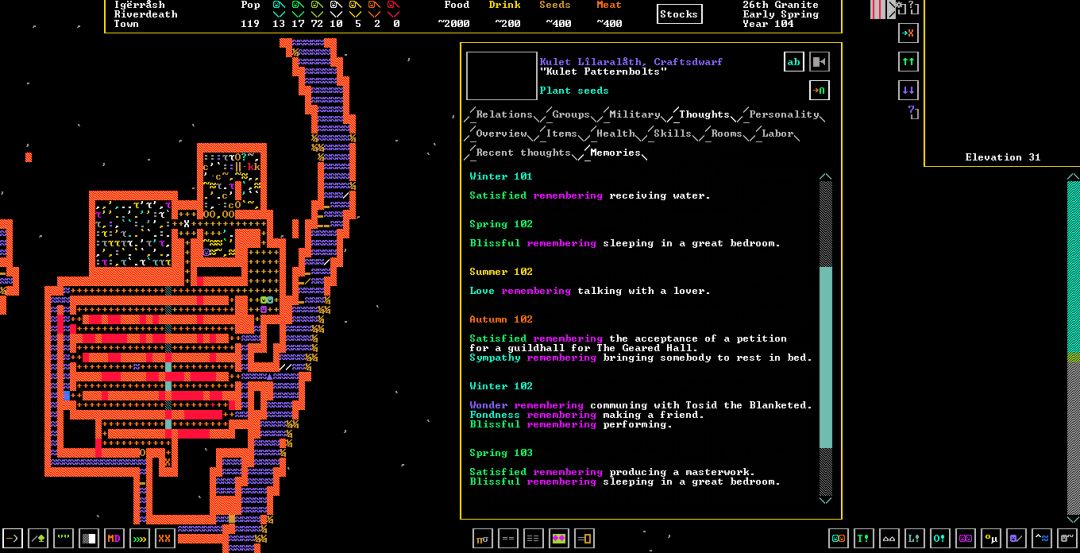Click the blue question mark help icon
This screenshot has height=553, width=1080.
[x=912, y=113]
